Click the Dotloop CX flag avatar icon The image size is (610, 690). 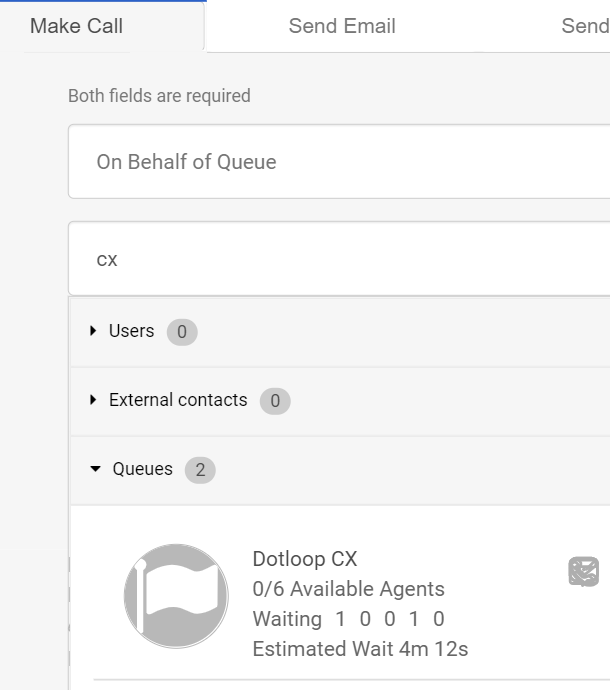(x=176, y=596)
